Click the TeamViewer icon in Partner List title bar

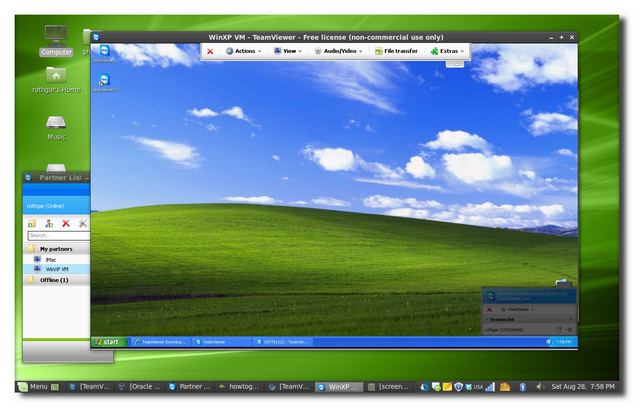coord(28,178)
